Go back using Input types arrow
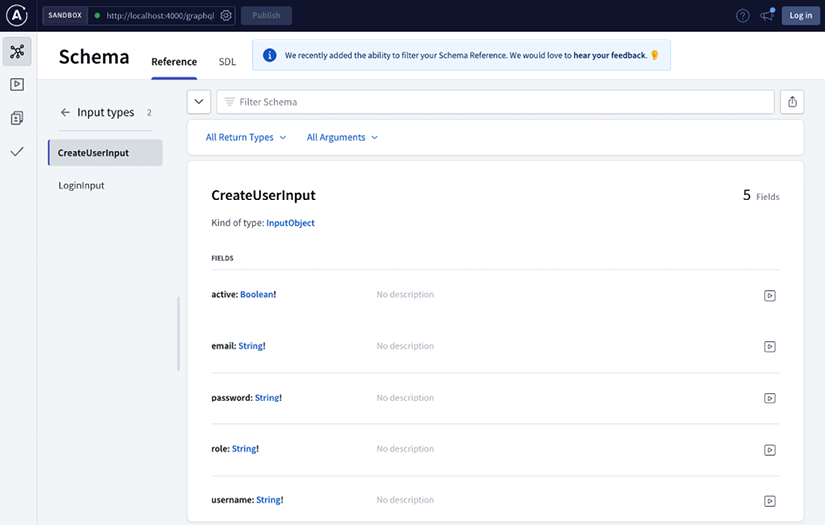This screenshot has width=825, height=525. 65,113
